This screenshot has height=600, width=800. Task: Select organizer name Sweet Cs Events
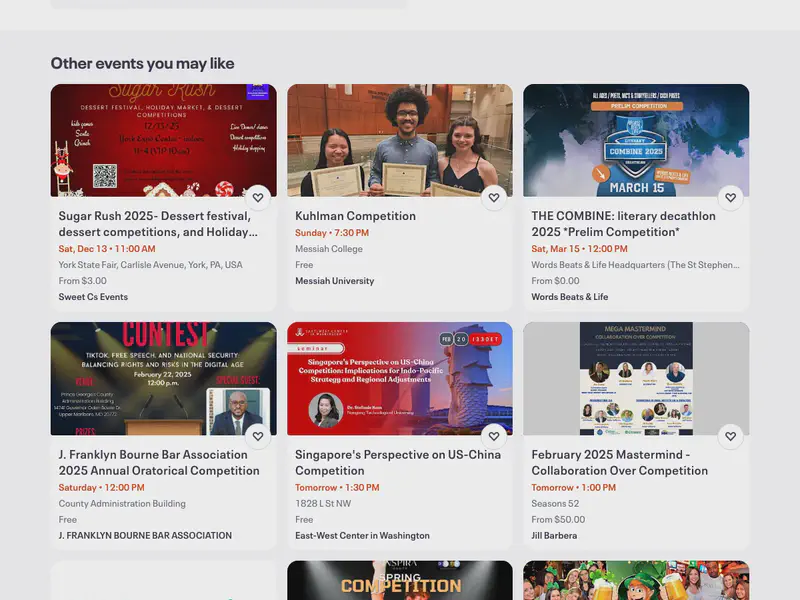tap(93, 297)
